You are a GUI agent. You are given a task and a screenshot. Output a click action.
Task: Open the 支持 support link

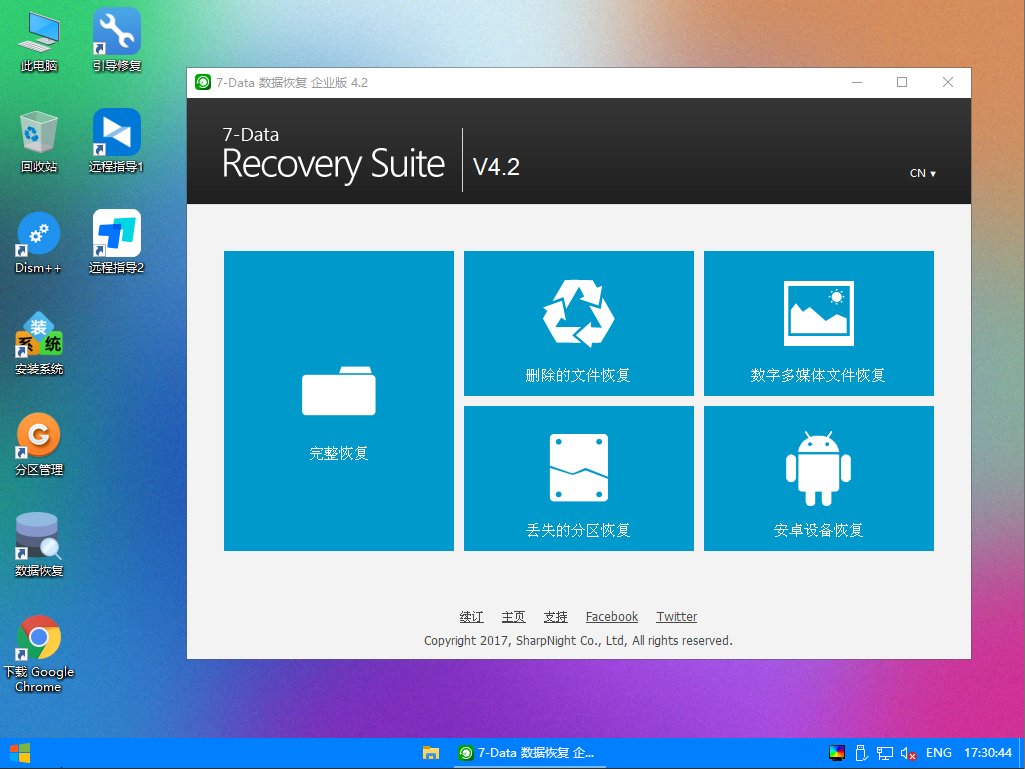click(x=556, y=617)
